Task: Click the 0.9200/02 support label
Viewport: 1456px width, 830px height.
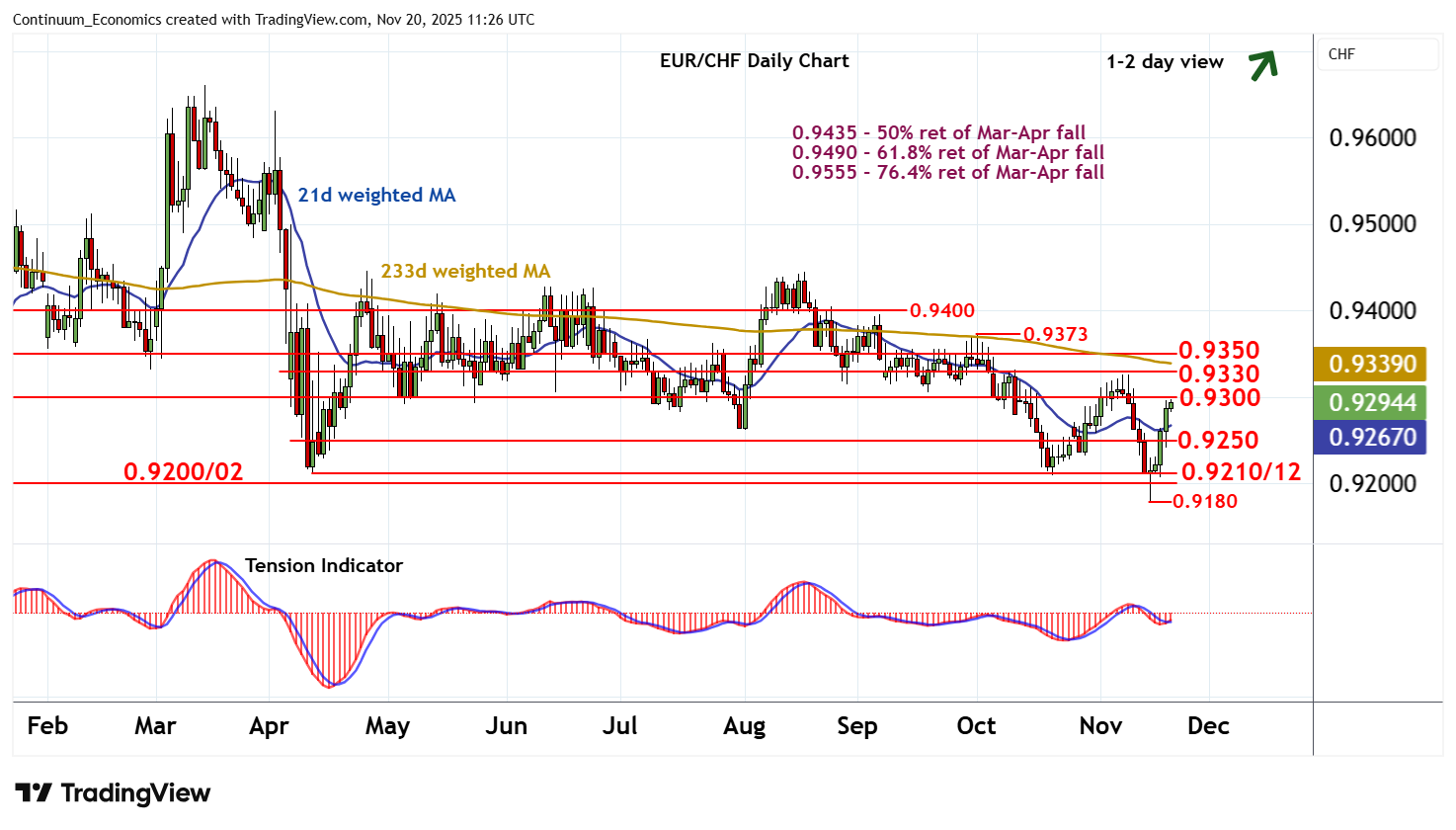Action: [x=183, y=472]
